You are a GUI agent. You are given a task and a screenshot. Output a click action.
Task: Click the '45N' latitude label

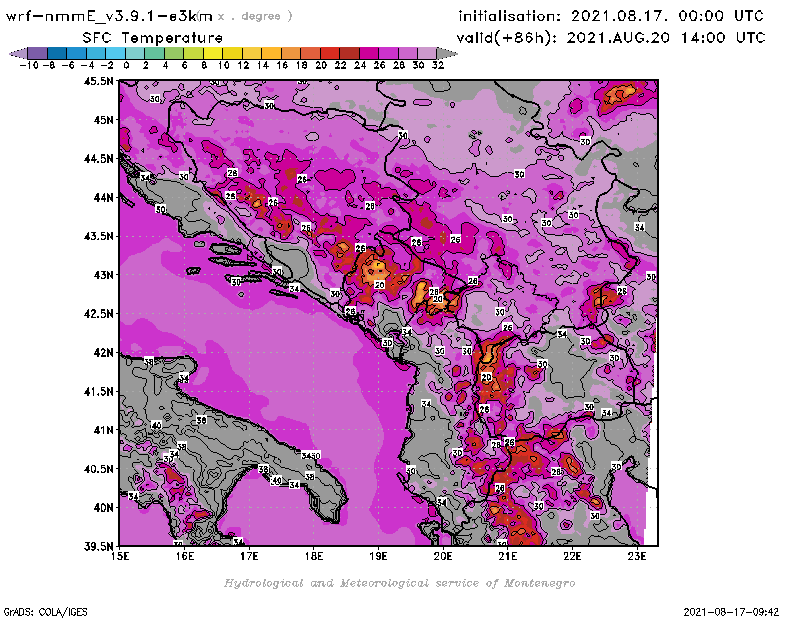click(103, 120)
